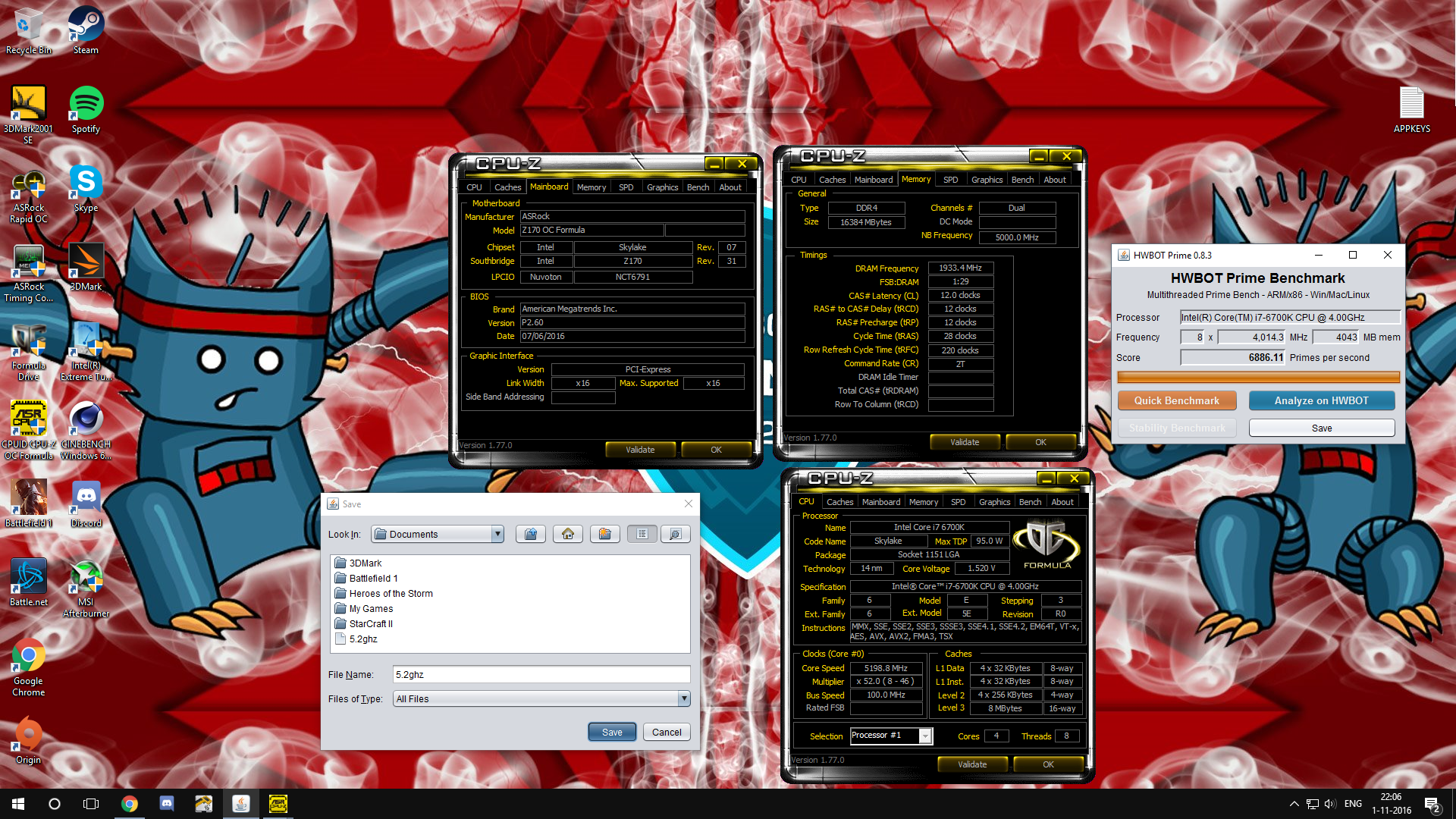Open Intel Extreme Tuning shortcut
Image resolution: width=1456 pixels, height=819 pixels.
pos(86,352)
